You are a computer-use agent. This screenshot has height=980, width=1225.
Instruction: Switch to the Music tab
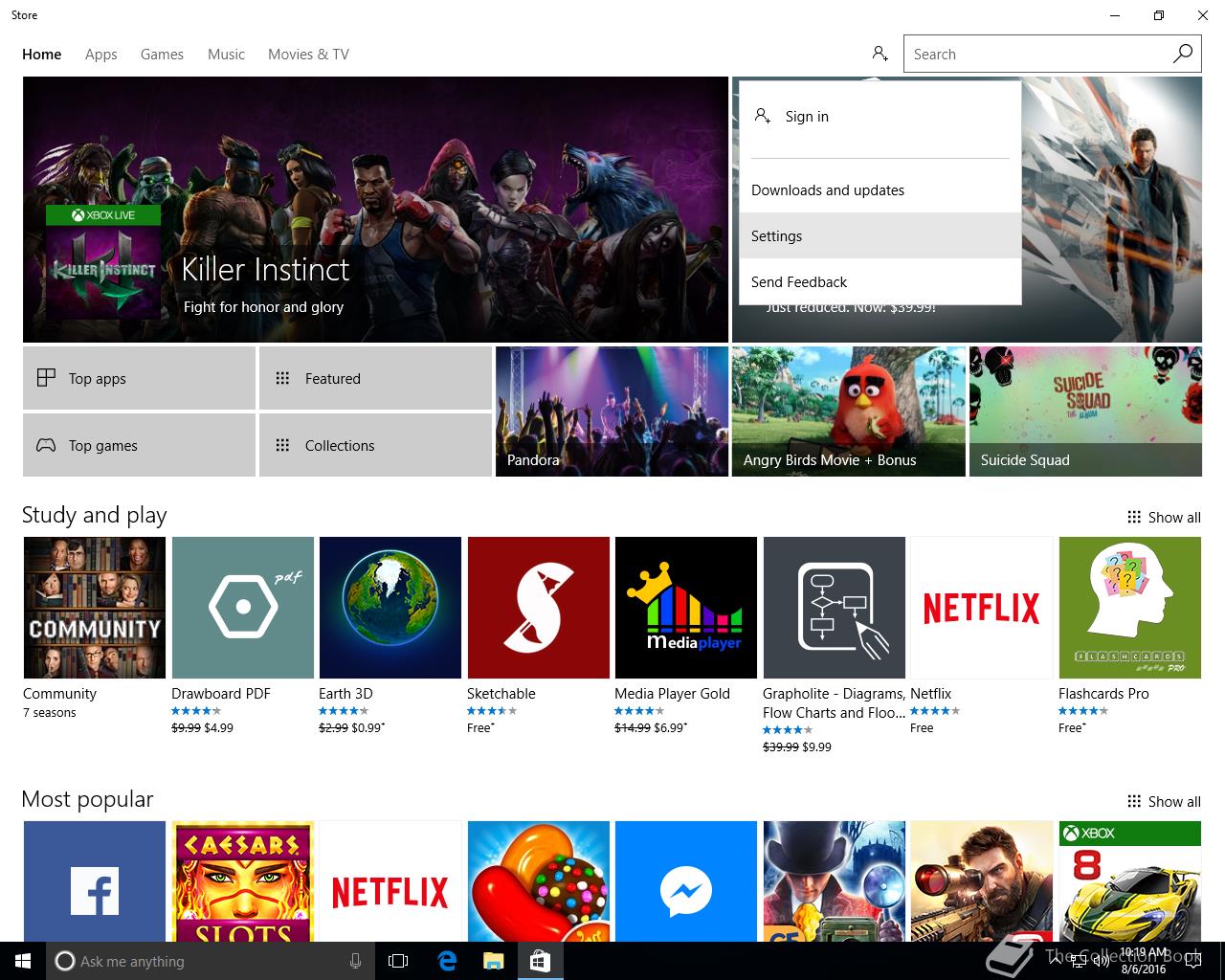click(226, 55)
